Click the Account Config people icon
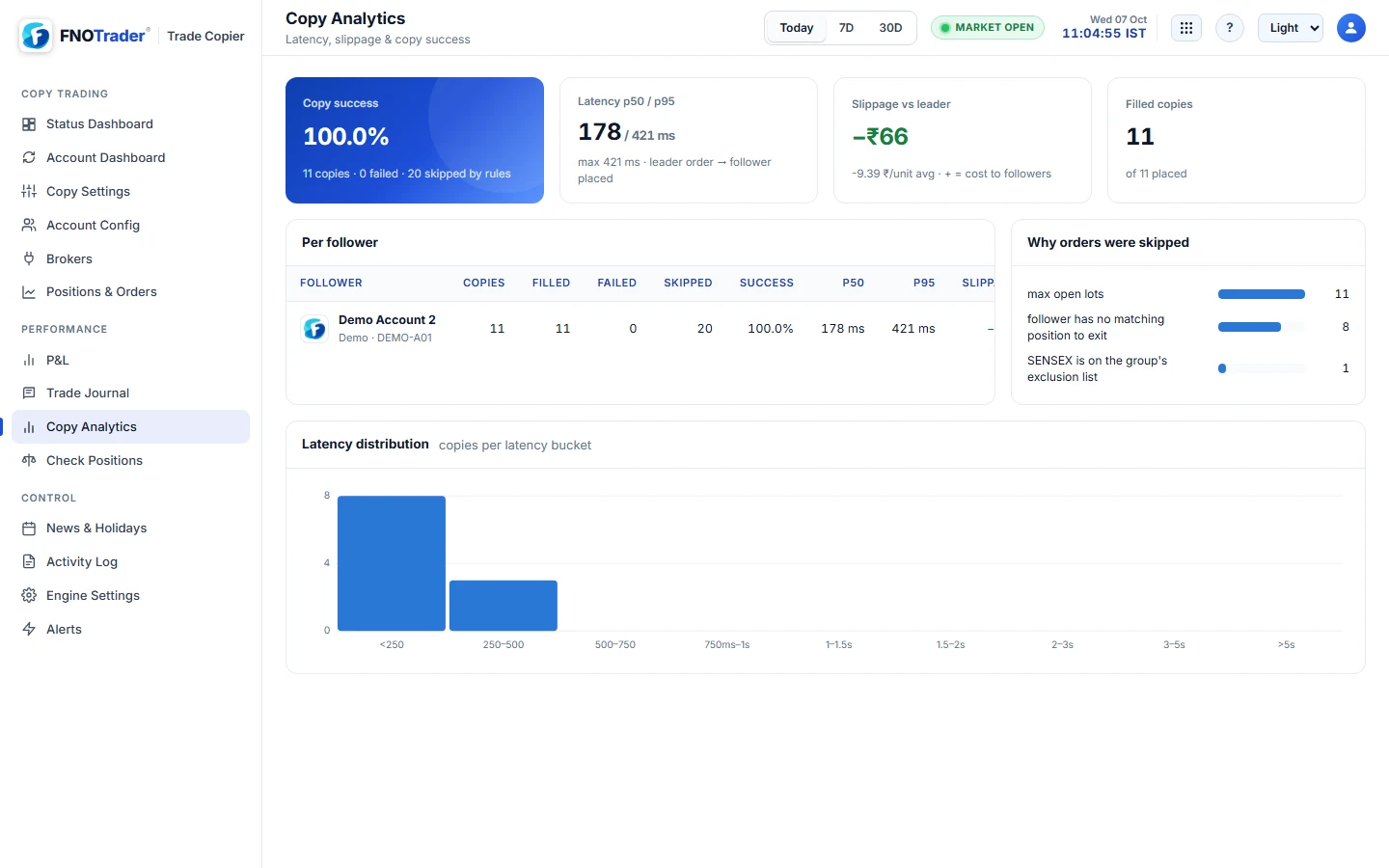 29,225
